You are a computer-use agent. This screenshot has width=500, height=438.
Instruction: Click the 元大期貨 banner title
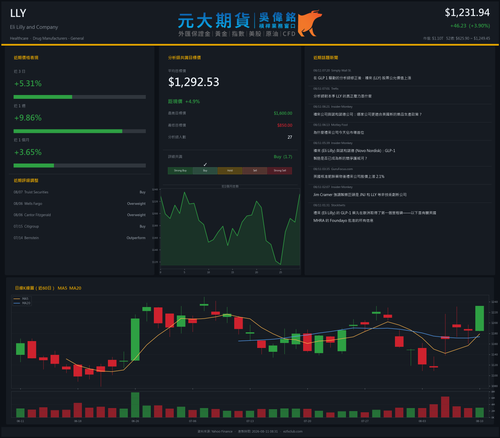click(x=214, y=21)
